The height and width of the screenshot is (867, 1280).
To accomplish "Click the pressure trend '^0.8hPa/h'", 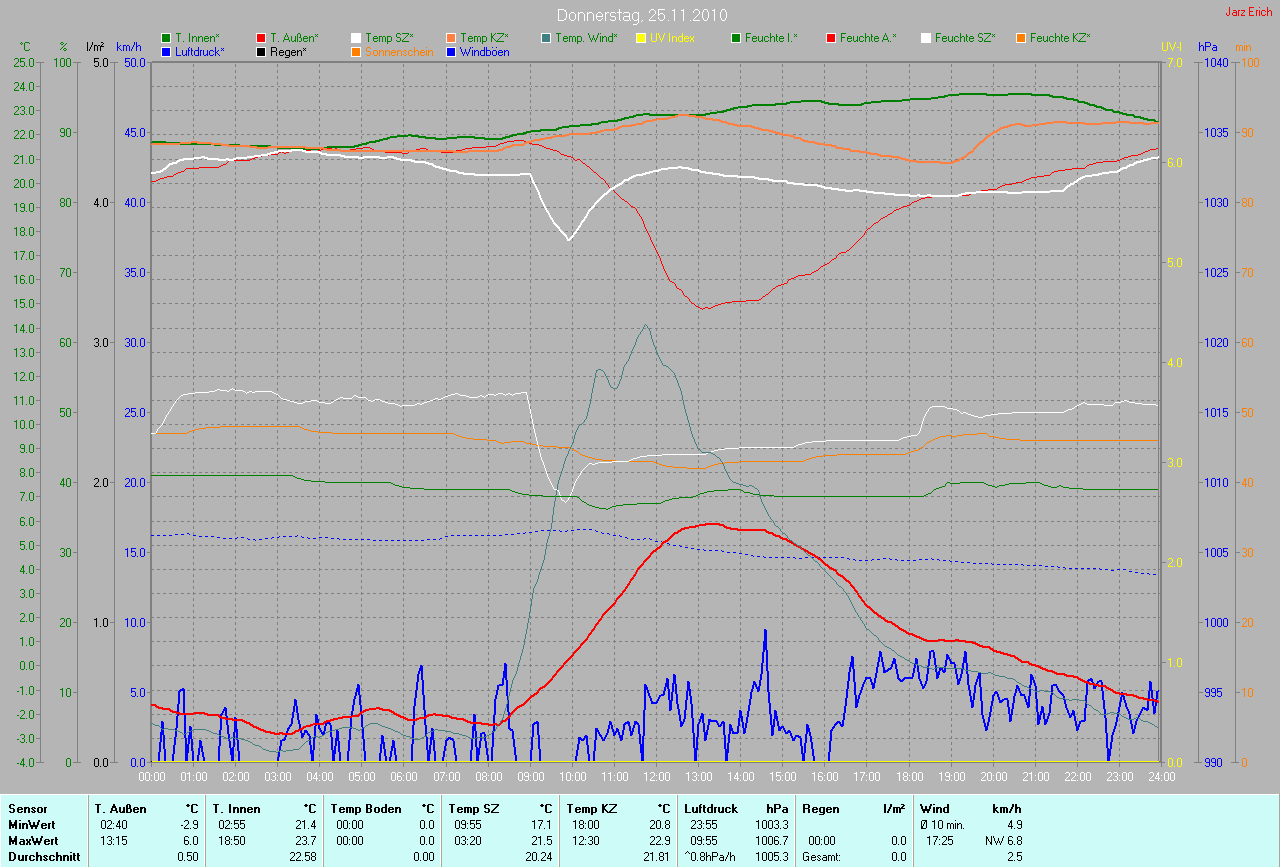I will tap(710, 857).
